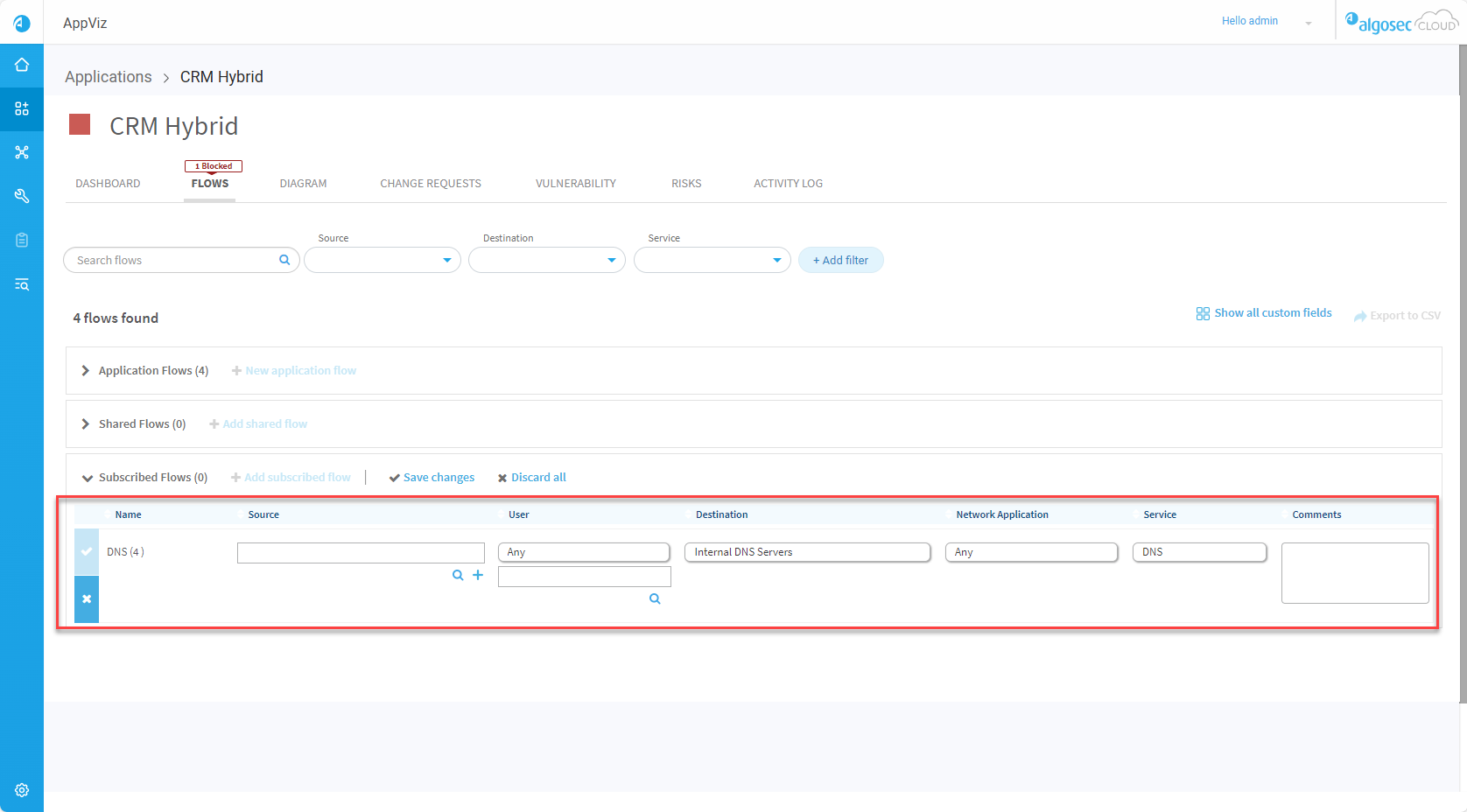This screenshot has height=812, width=1467.
Task: Click the Applications grid sidebar icon
Action: (x=22, y=108)
